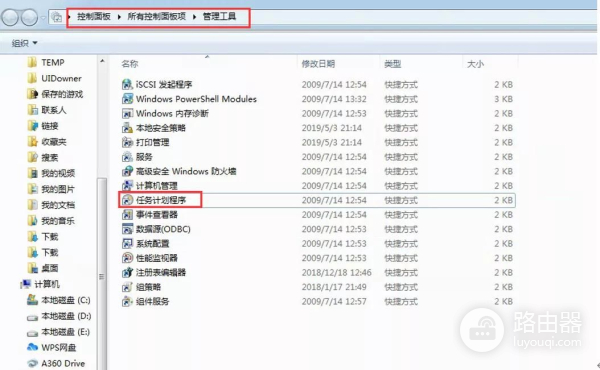The image size is (600, 370).
Task: Click date 2018/12/18 12:46 for 注册表编辑器
Action: pyautogui.click(x=336, y=272)
